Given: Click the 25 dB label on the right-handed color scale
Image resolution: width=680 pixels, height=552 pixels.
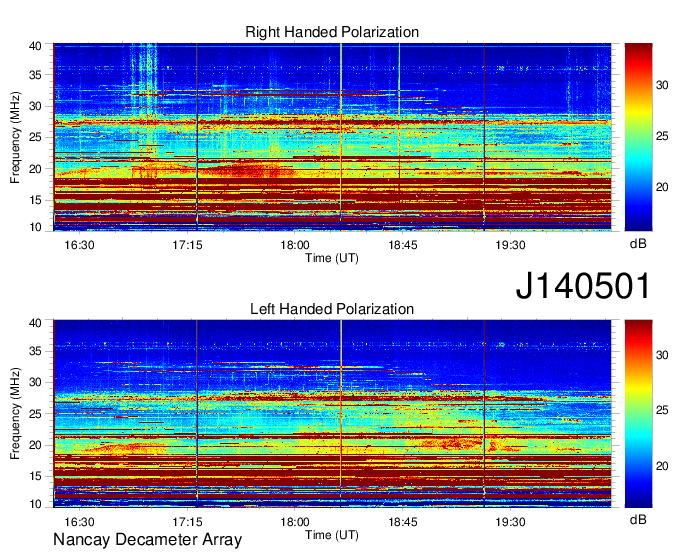Looking at the screenshot, I should tap(662, 137).
